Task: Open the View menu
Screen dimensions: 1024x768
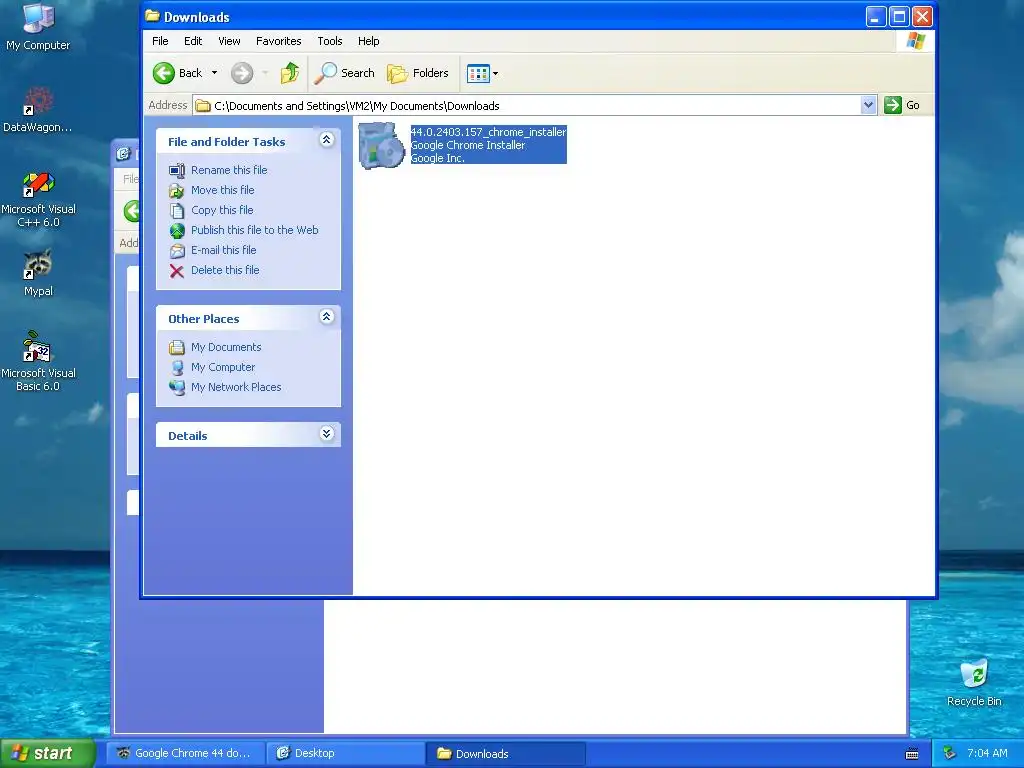Action: (229, 41)
